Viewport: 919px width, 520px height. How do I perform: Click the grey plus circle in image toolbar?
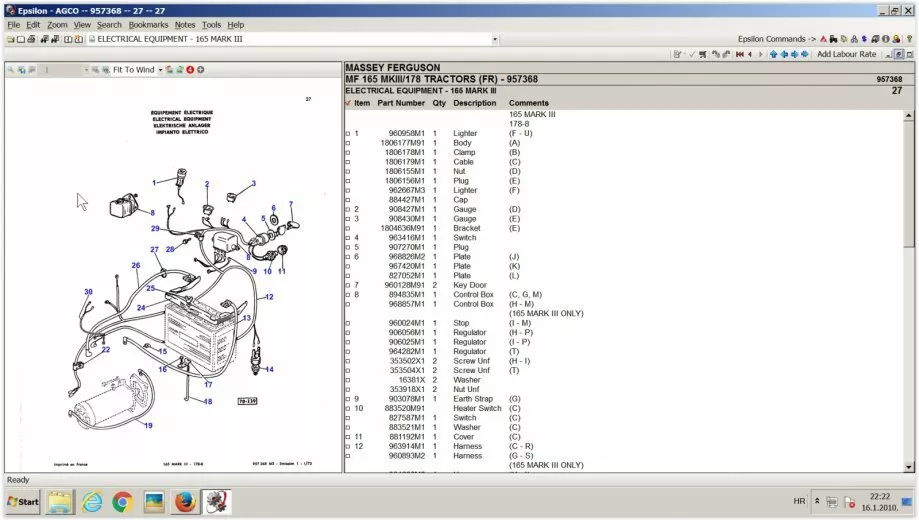[x=200, y=70]
